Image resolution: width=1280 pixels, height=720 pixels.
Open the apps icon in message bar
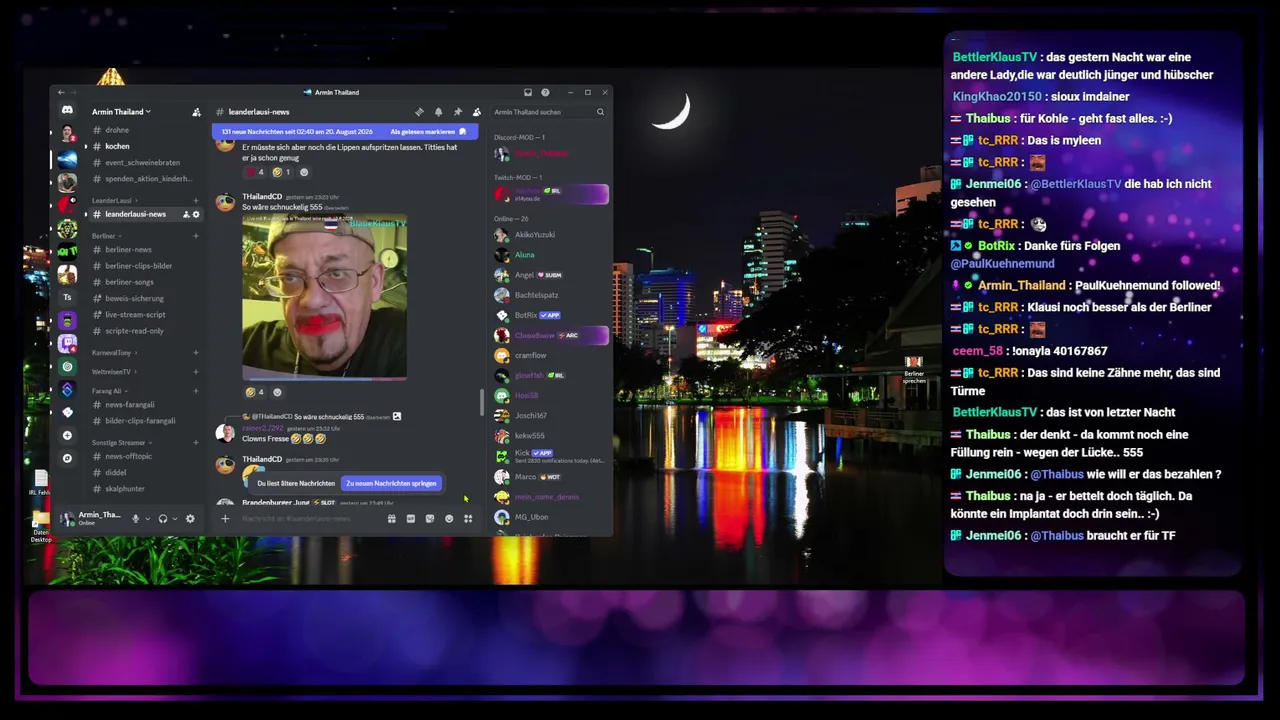(468, 519)
